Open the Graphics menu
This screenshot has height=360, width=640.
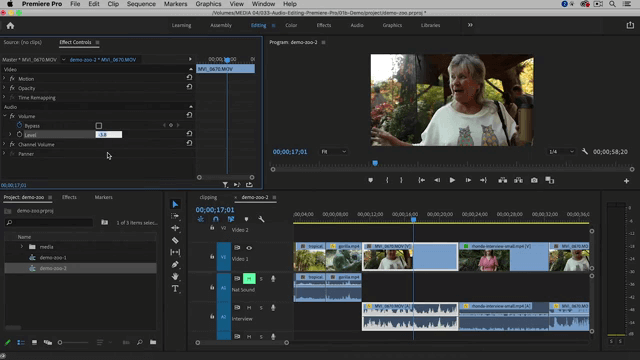click(x=208, y=4)
